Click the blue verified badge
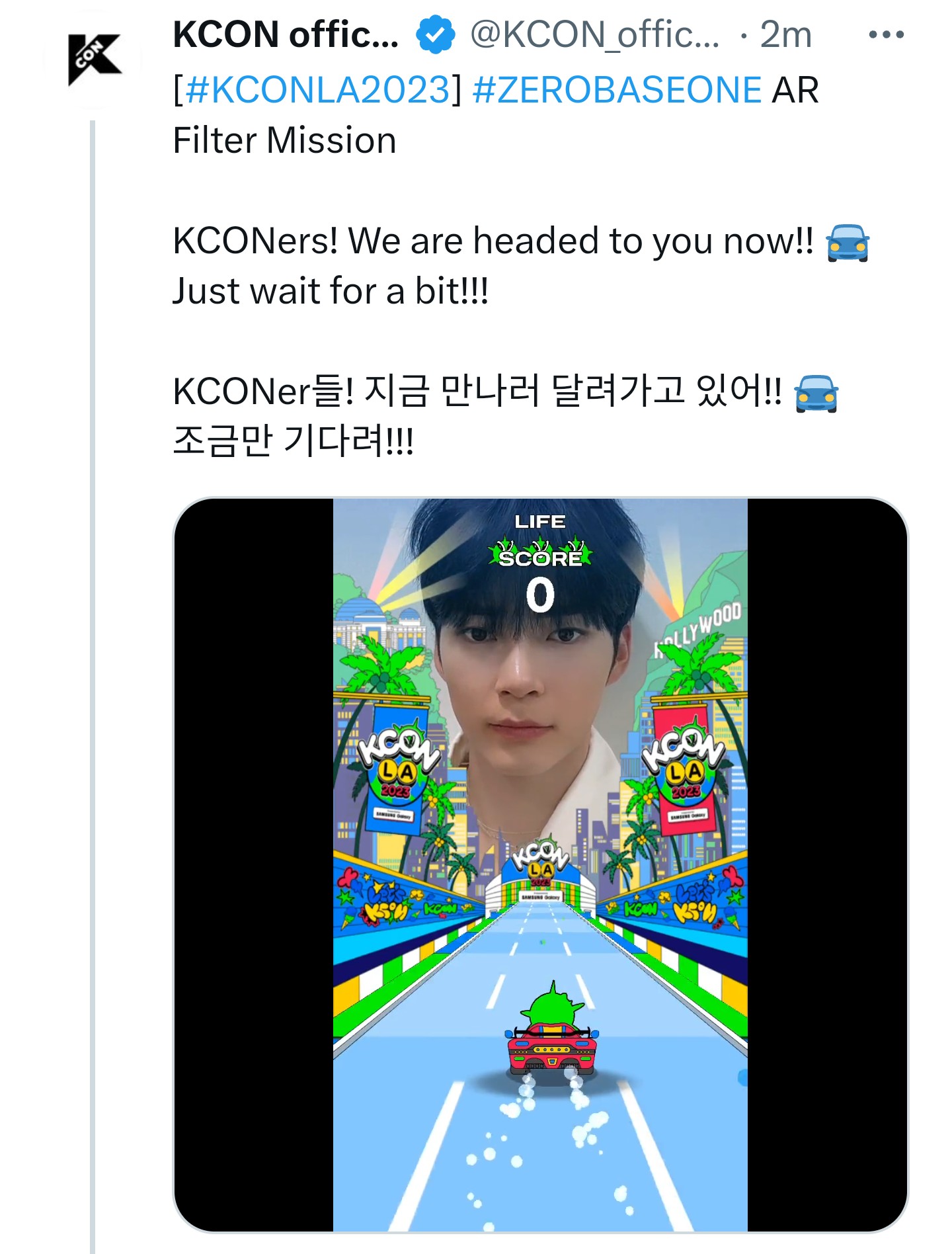 [x=435, y=35]
